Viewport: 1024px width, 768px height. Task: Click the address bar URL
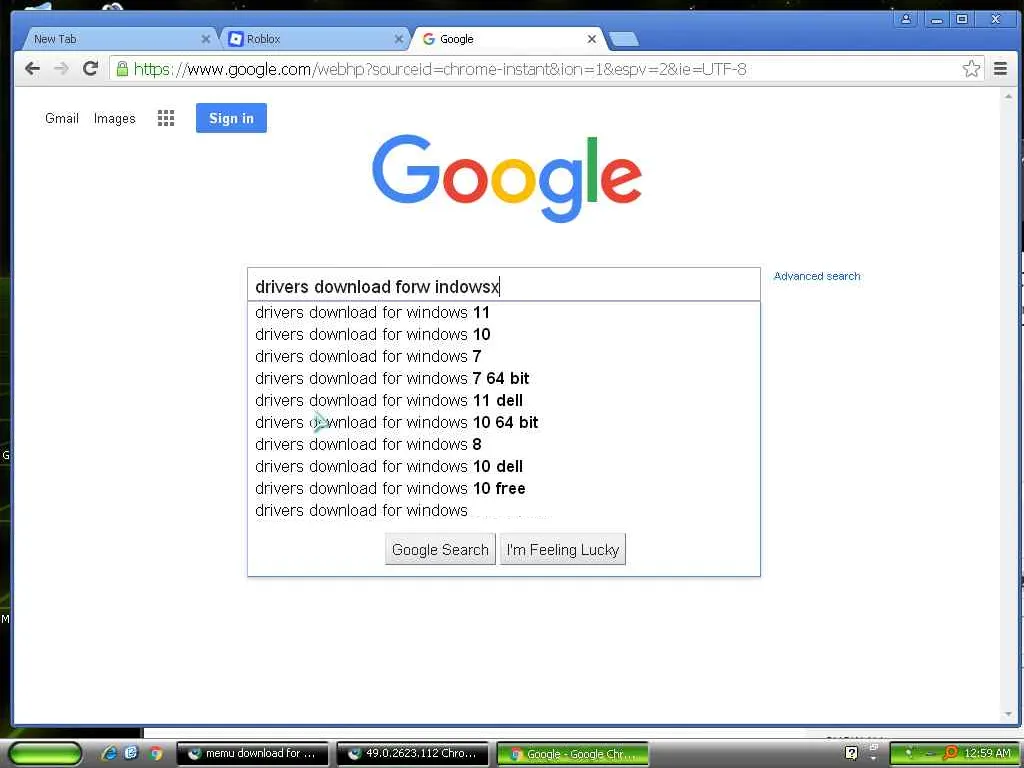[440, 69]
